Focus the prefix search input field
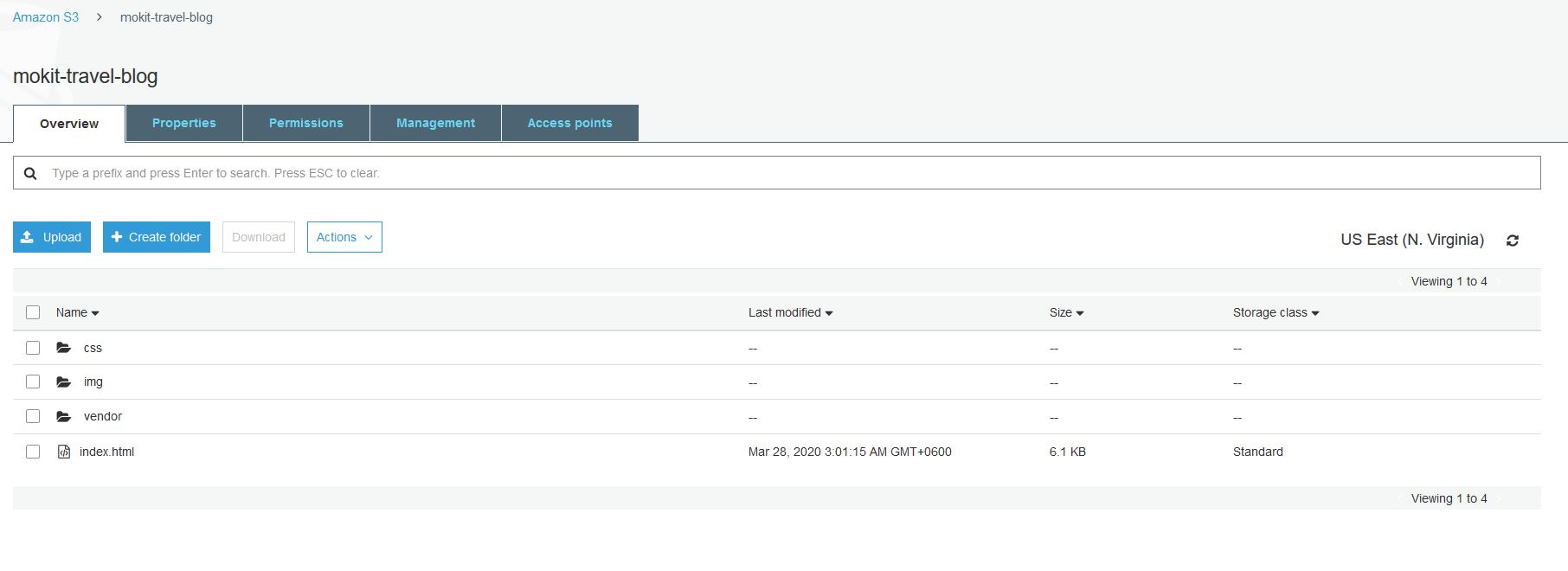Viewport: 1568px width, 571px height. 777,173
